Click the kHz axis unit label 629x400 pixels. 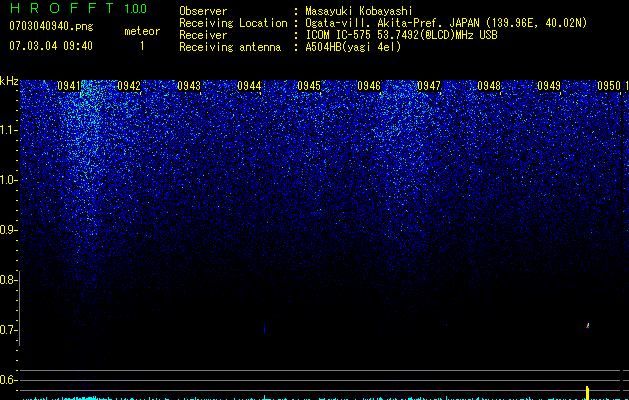click(x=9, y=81)
